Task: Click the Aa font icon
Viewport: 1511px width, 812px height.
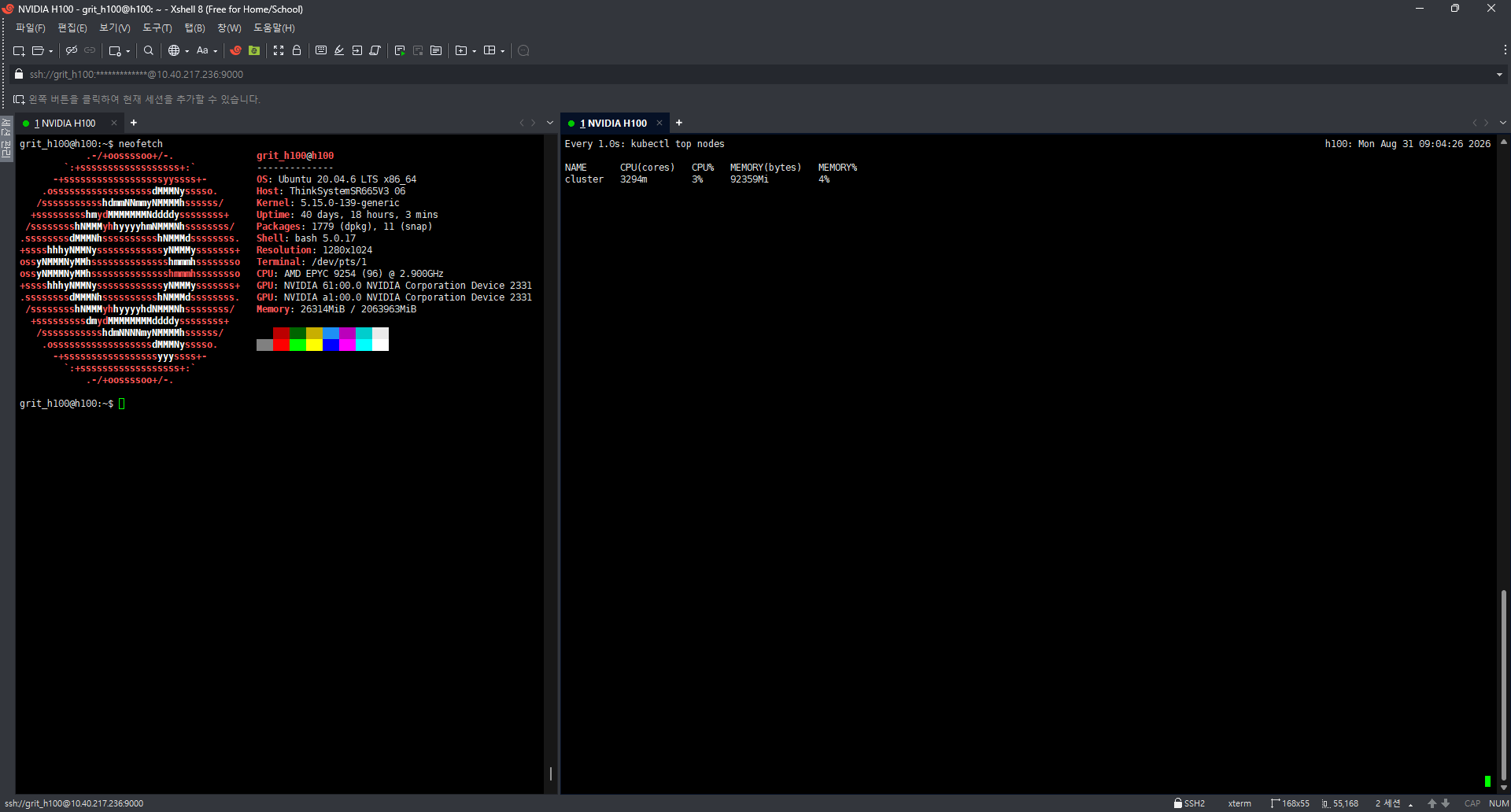Action: (x=202, y=50)
